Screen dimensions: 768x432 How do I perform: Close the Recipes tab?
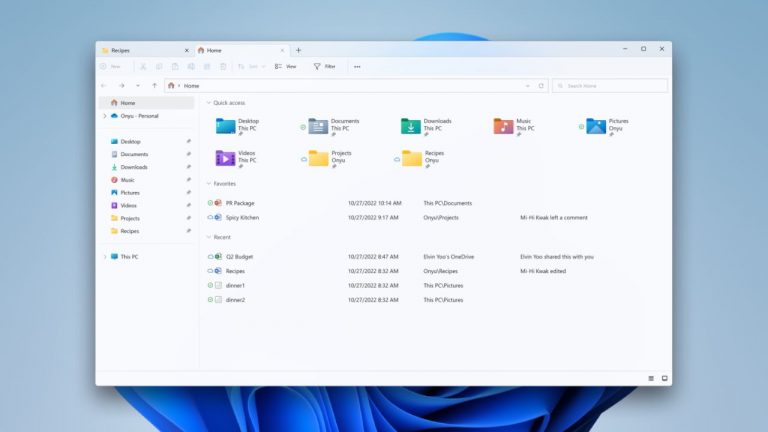186,50
